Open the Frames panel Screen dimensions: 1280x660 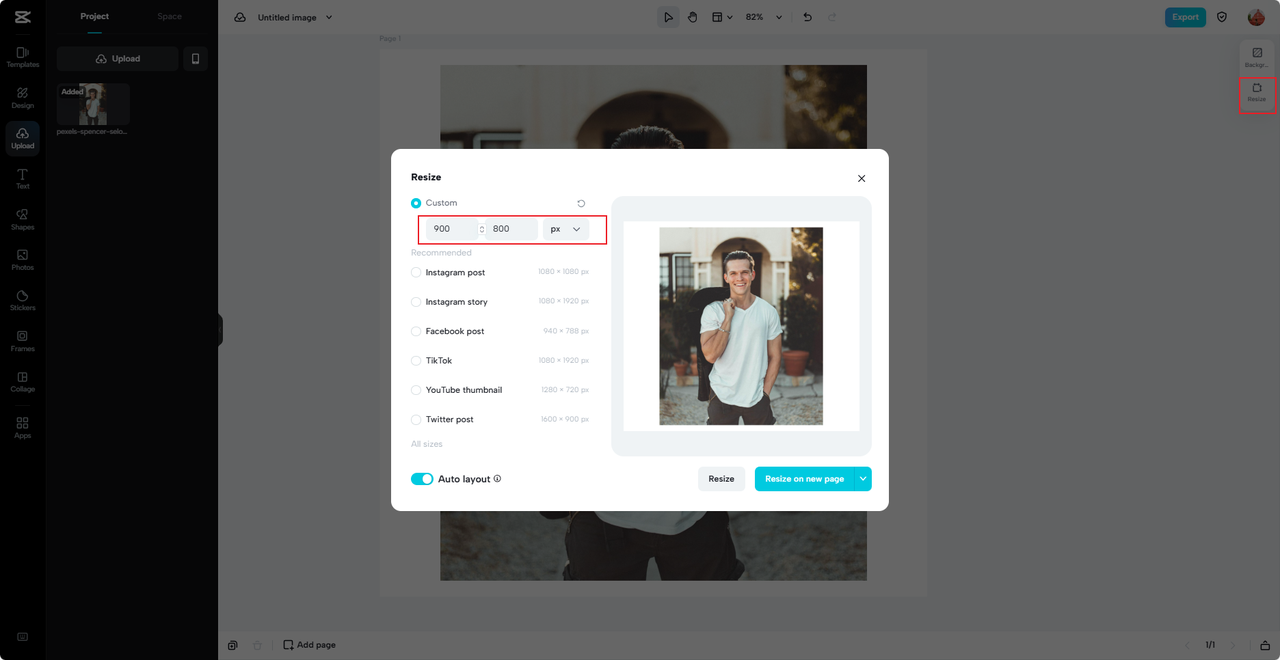(x=22, y=341)
